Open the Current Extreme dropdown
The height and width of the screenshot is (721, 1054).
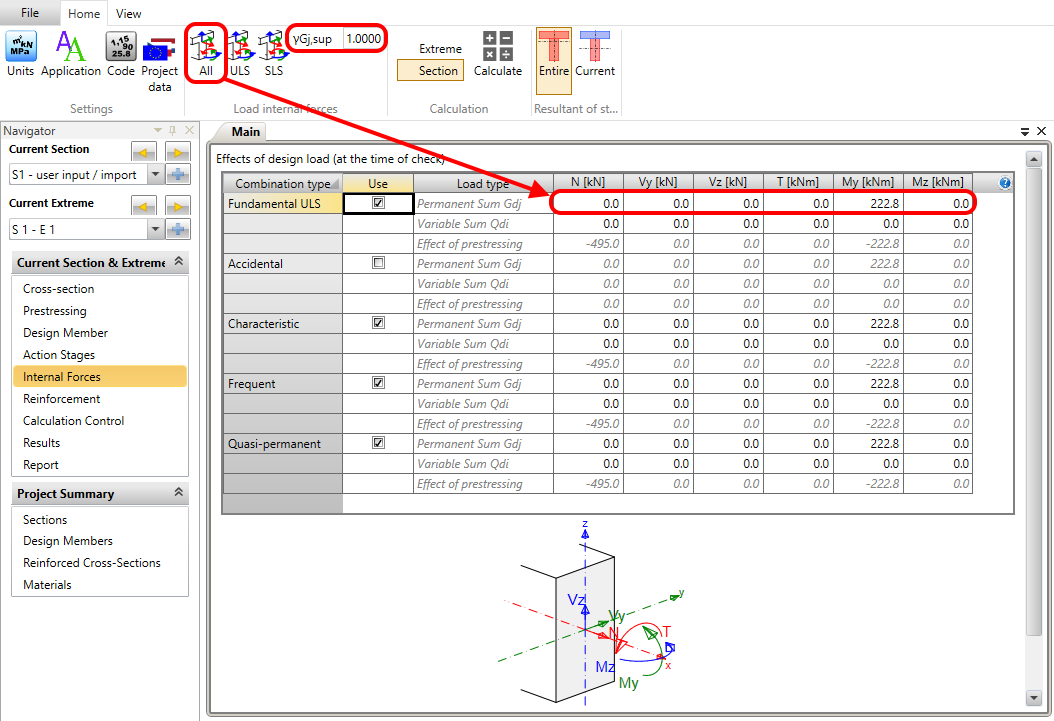pos(155,229)
